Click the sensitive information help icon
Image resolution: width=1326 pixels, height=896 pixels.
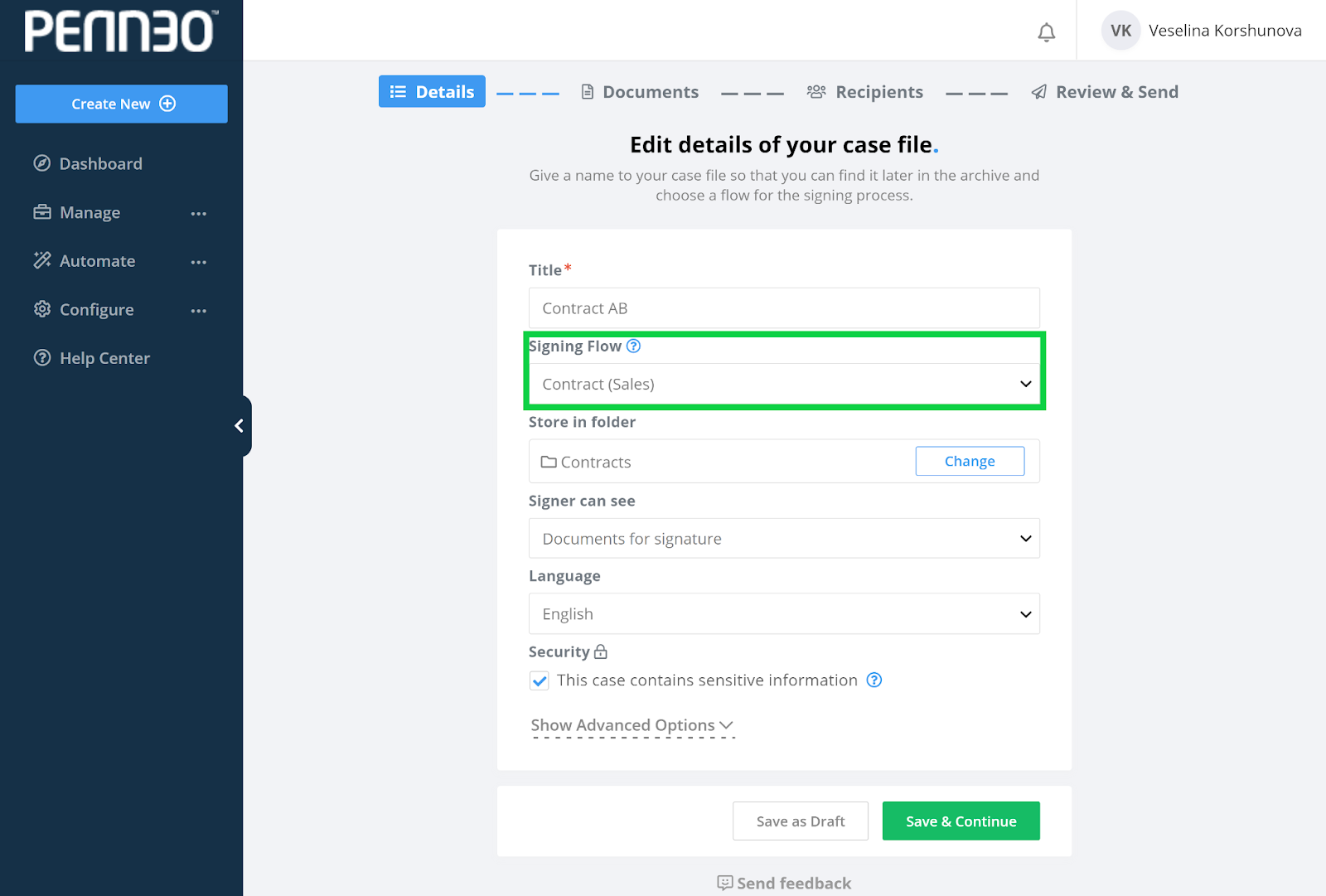coord(874,680)
